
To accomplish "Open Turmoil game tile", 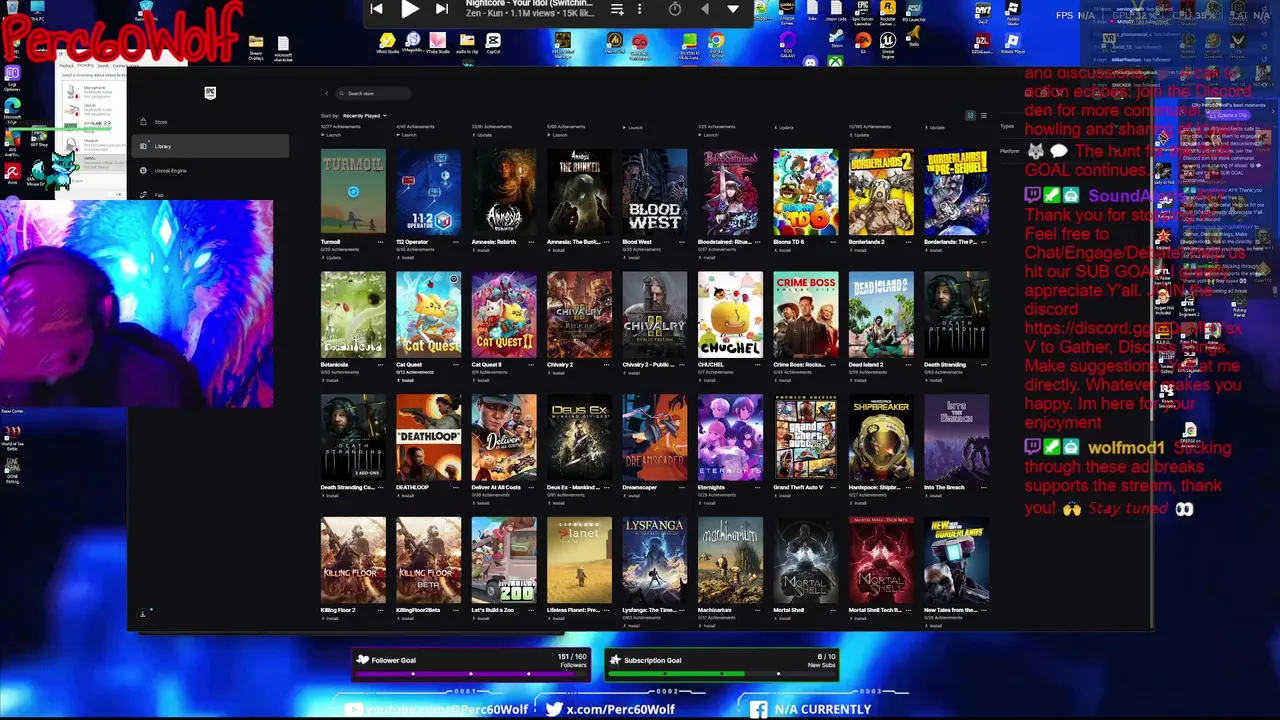I will pyautogui.click(x=353, y=192).
